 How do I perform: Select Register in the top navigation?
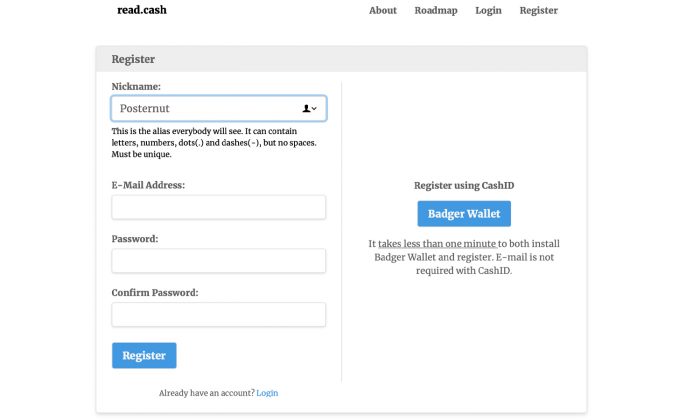point(538,10)
